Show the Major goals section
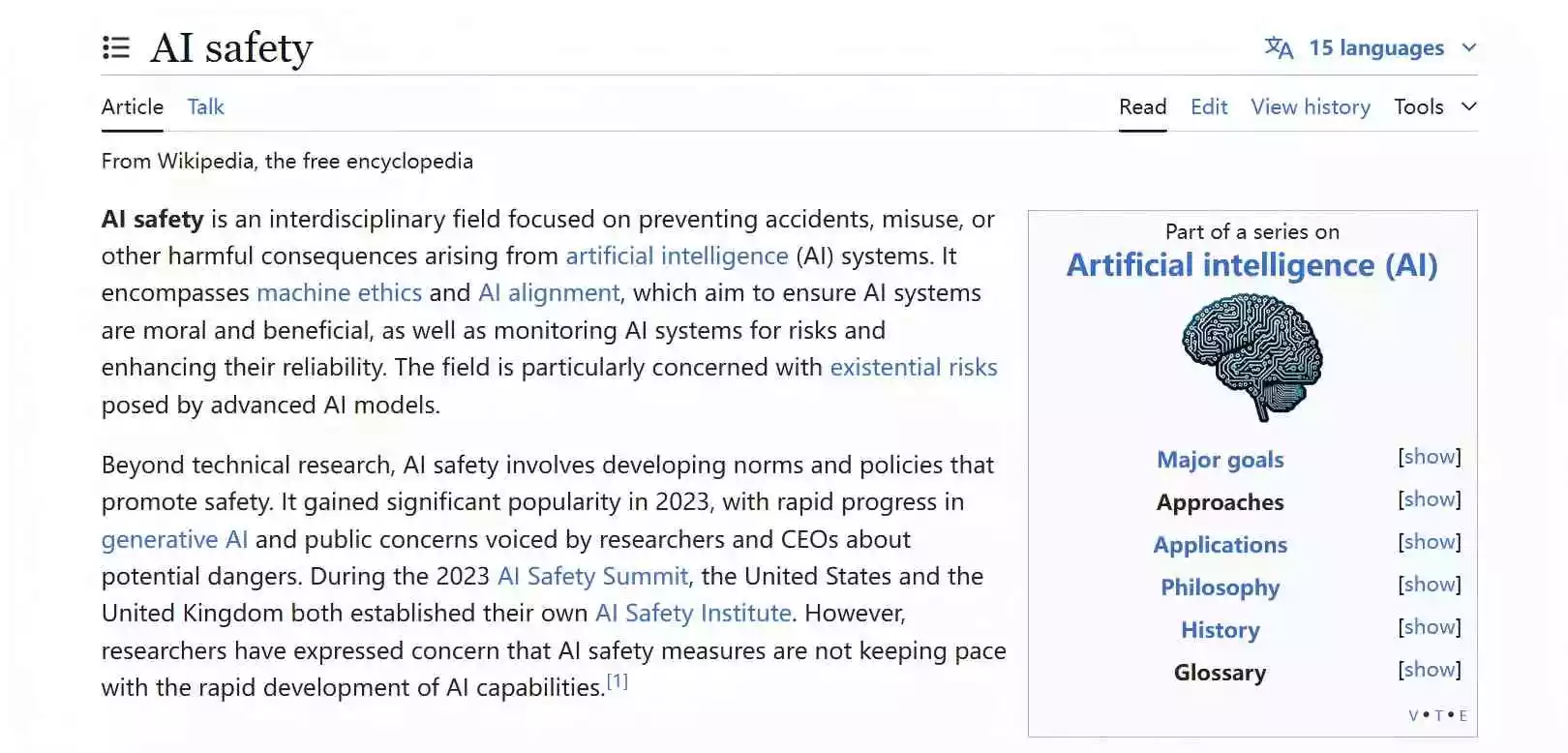The width and height of the screenshot is (1568, 753). point(1429,457)
